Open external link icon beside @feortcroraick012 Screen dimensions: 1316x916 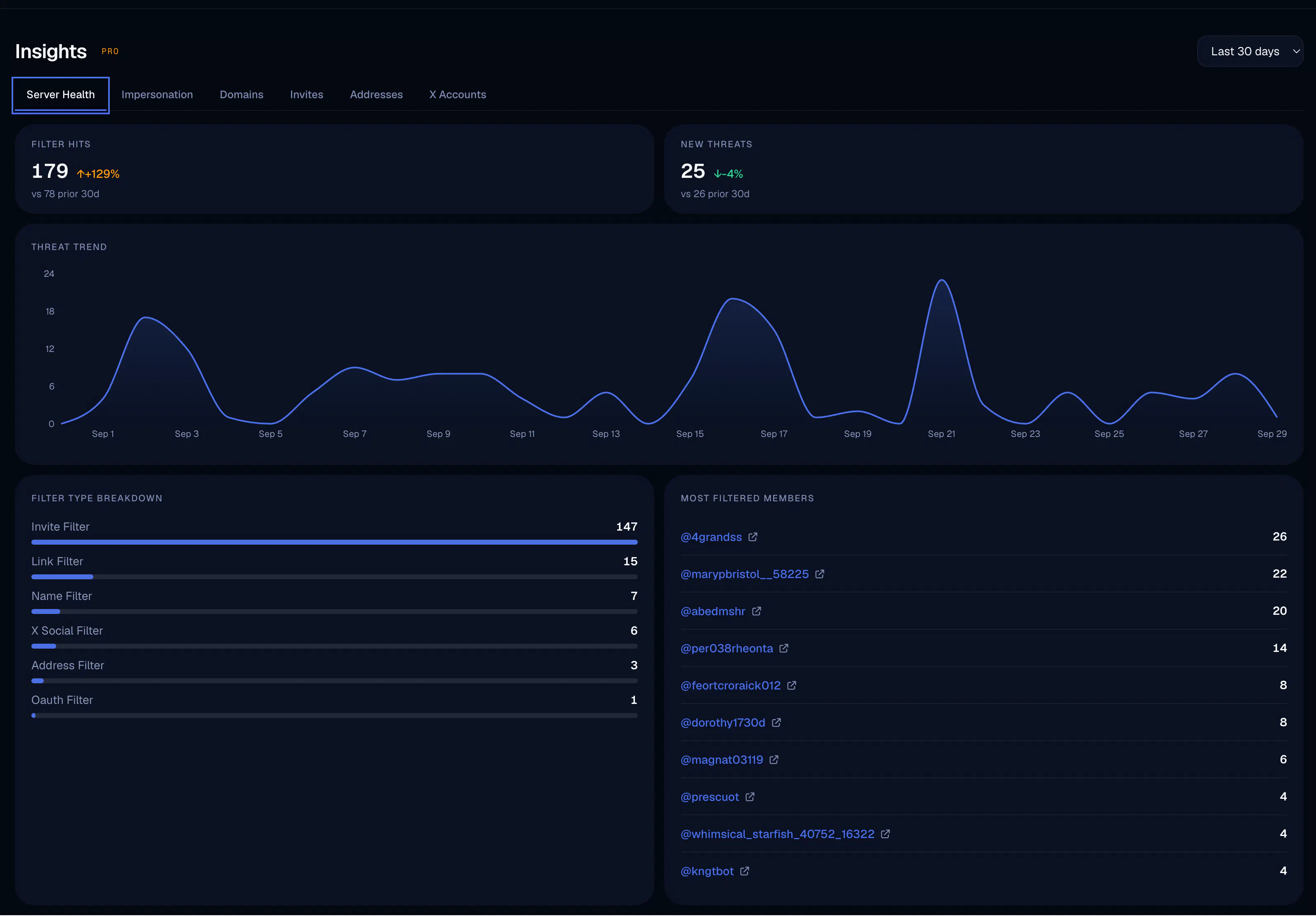click(792, 686)
